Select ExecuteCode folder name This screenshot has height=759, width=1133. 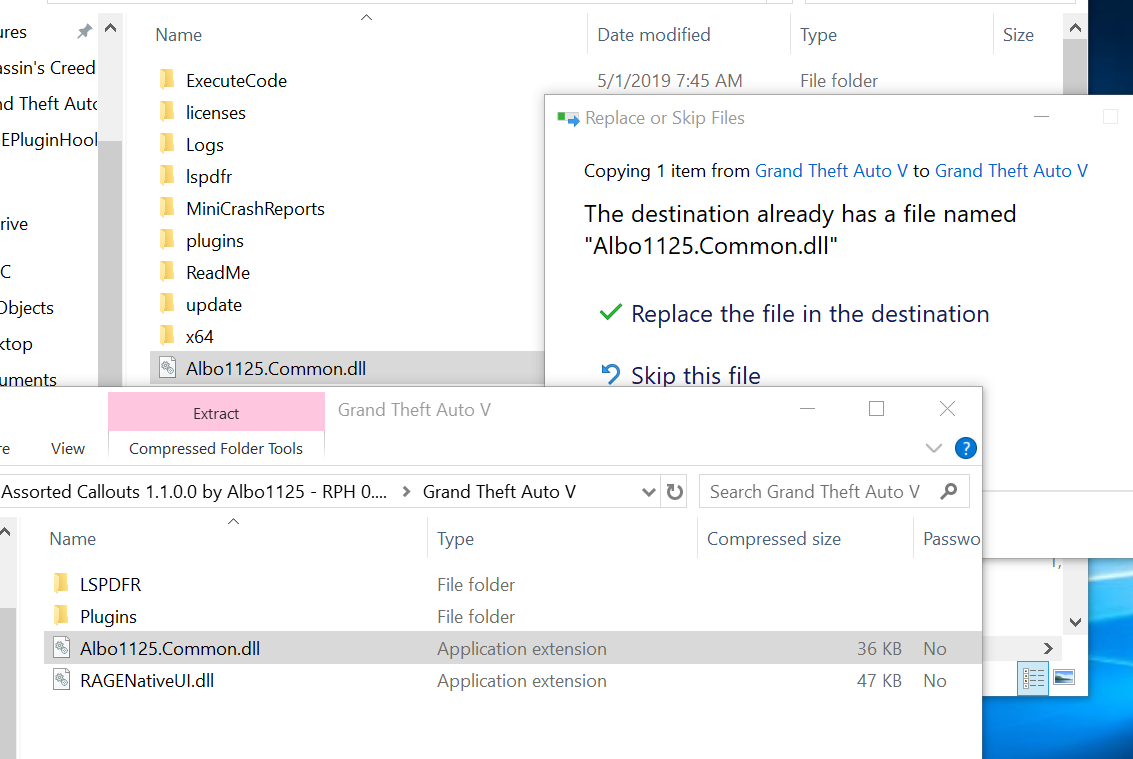(236, 80)
